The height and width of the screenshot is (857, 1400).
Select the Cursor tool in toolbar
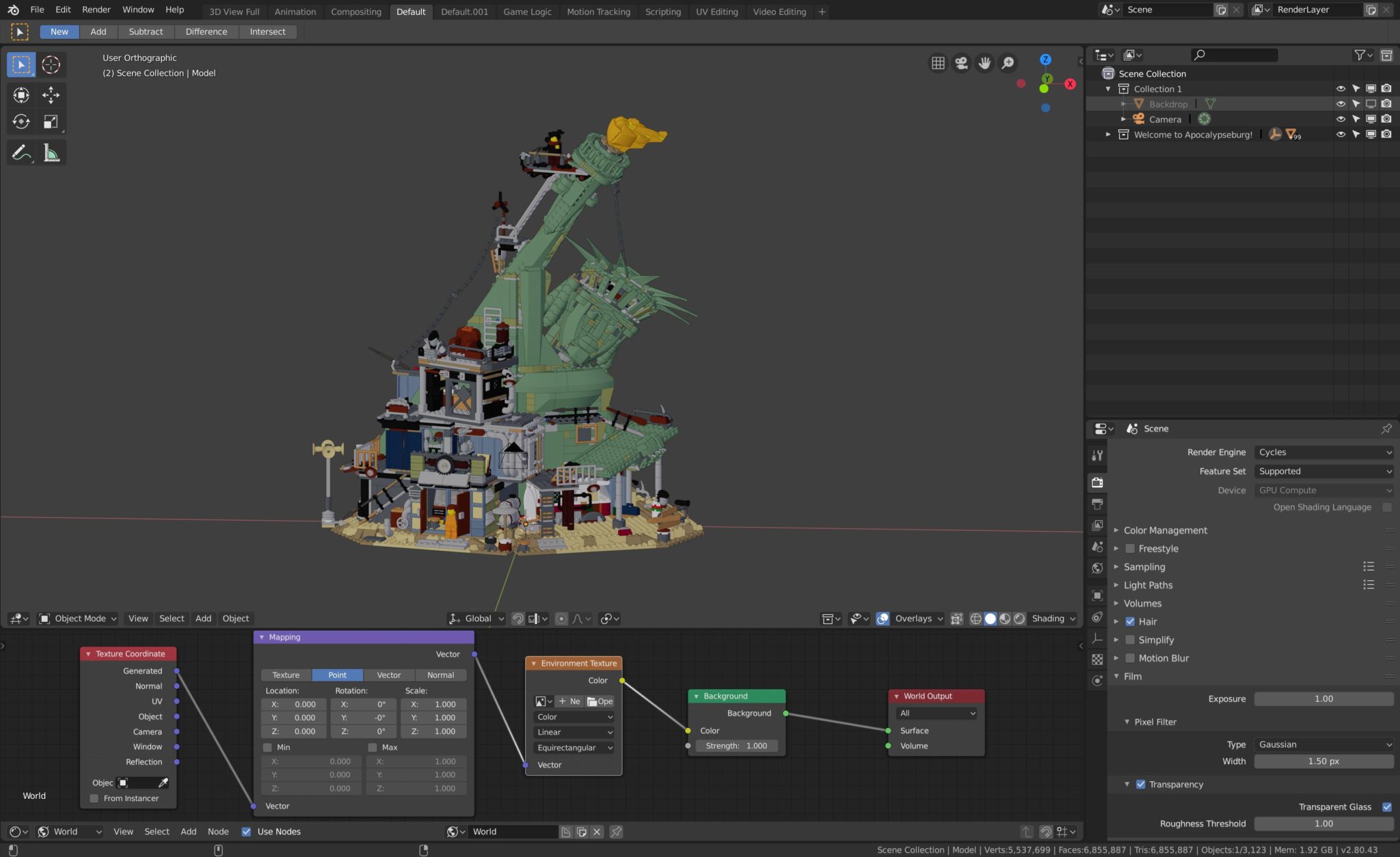pyautogui.click(x=51, y=65)
